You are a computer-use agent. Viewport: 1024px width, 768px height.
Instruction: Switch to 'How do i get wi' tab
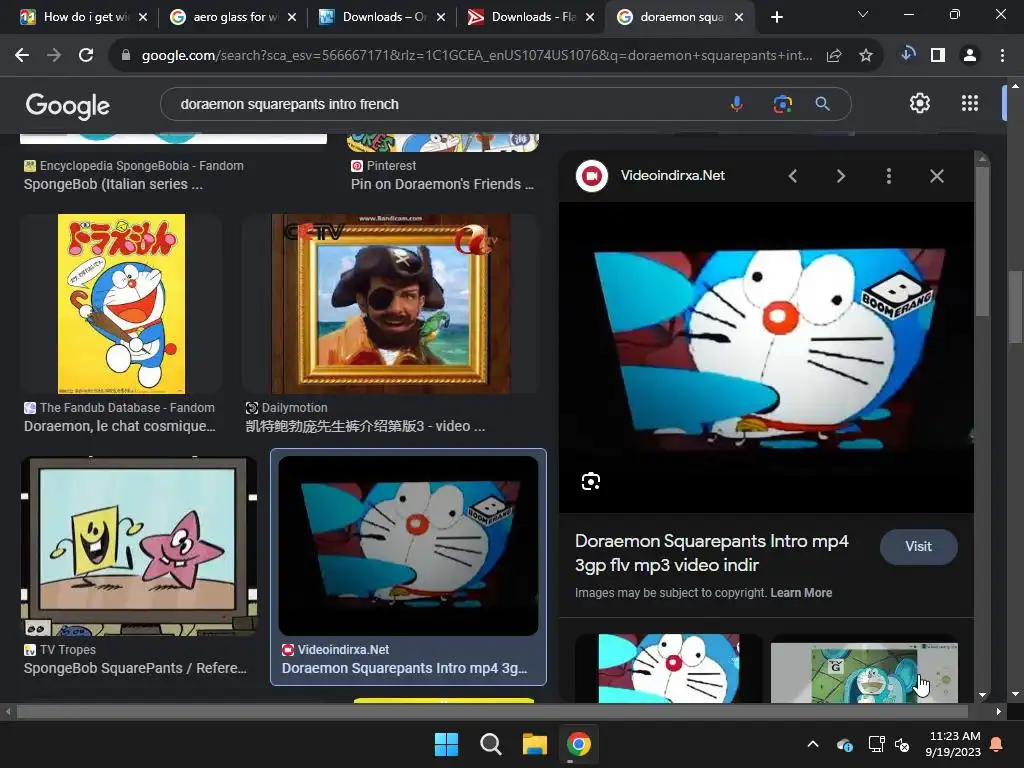point(86,17)
